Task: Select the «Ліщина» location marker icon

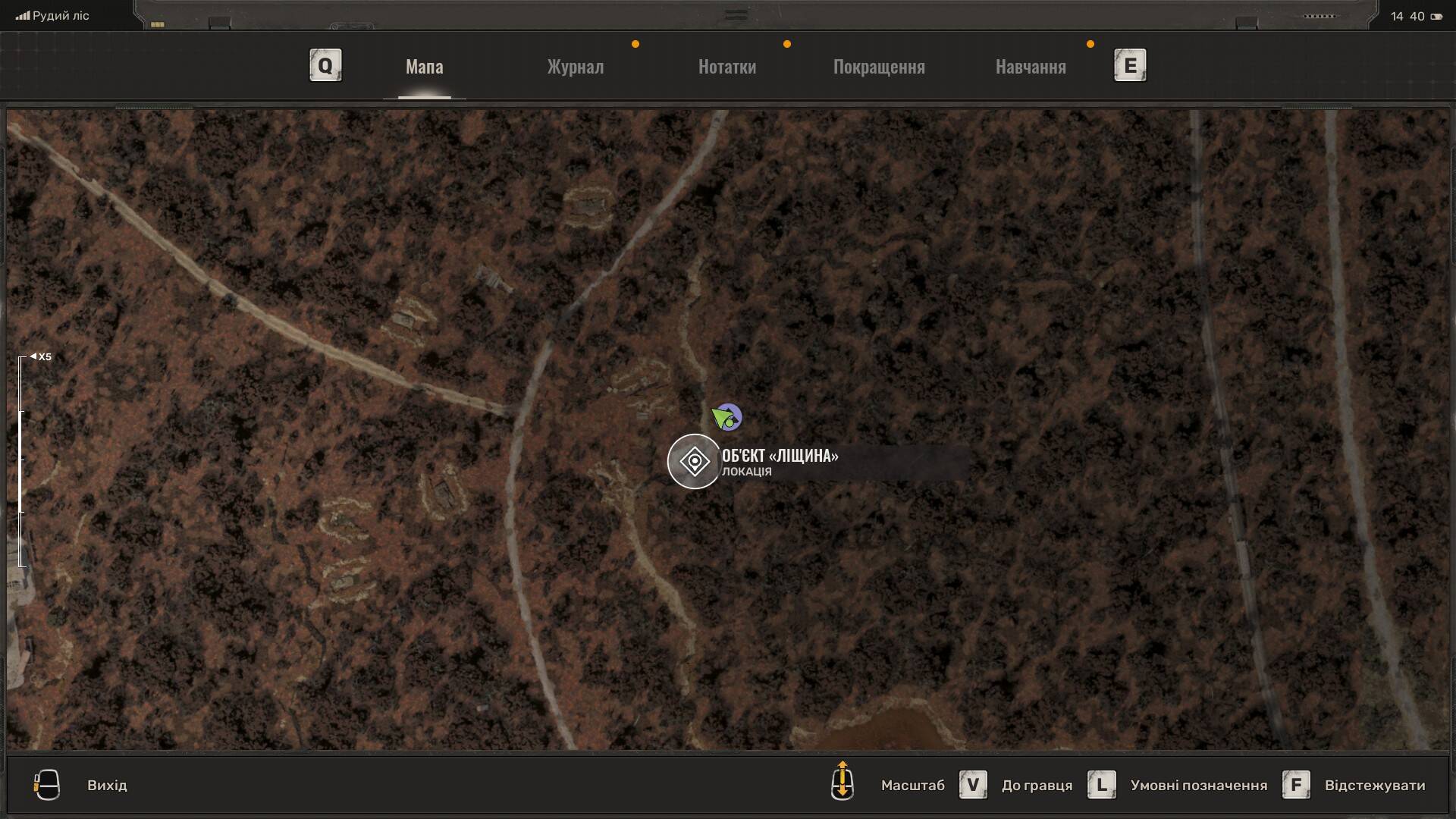Action: (x=694, y=461)
